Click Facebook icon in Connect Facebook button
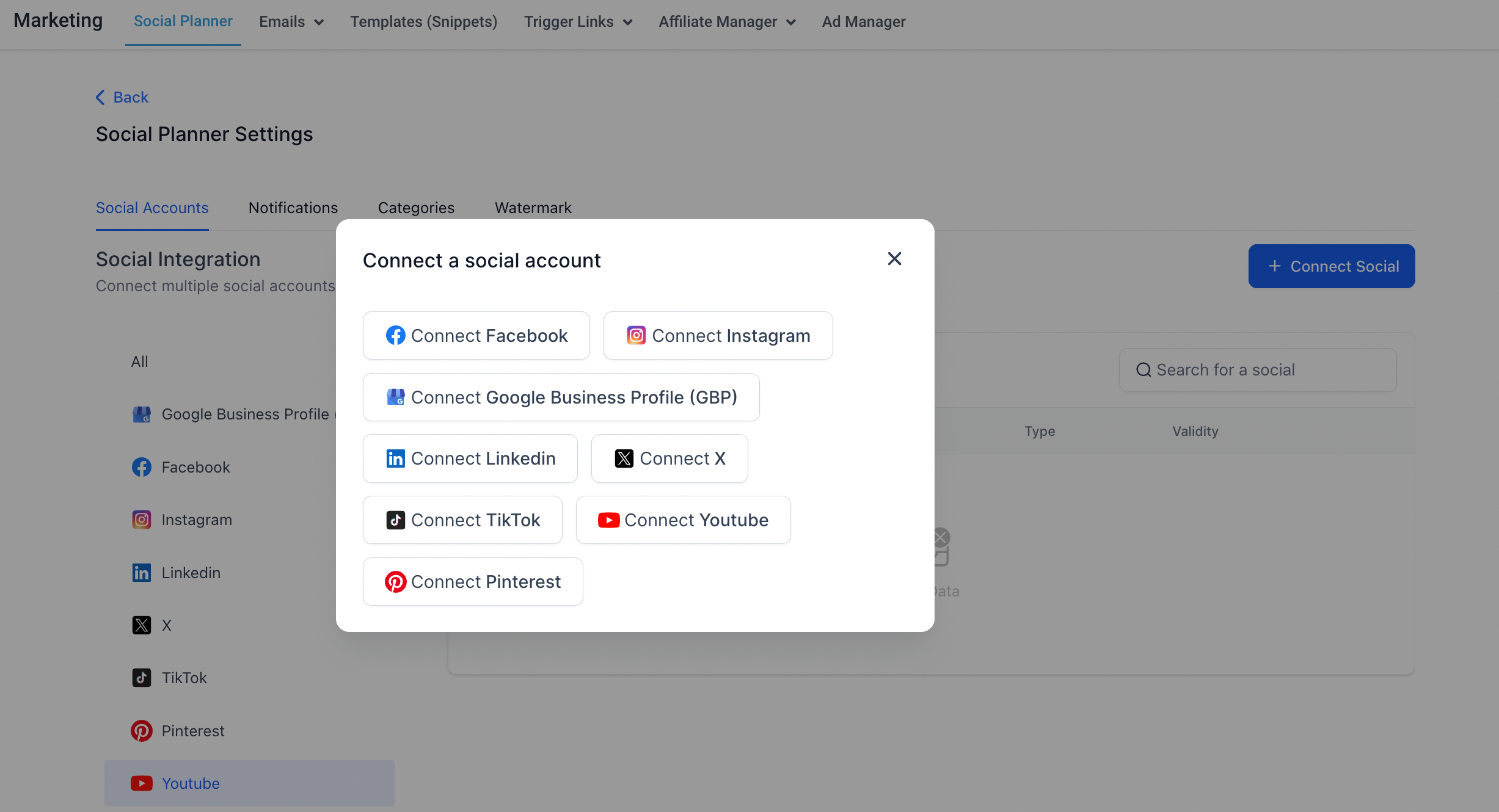Image resolution: width=1499 pixels, height=812 pixels. coord(395,336)
